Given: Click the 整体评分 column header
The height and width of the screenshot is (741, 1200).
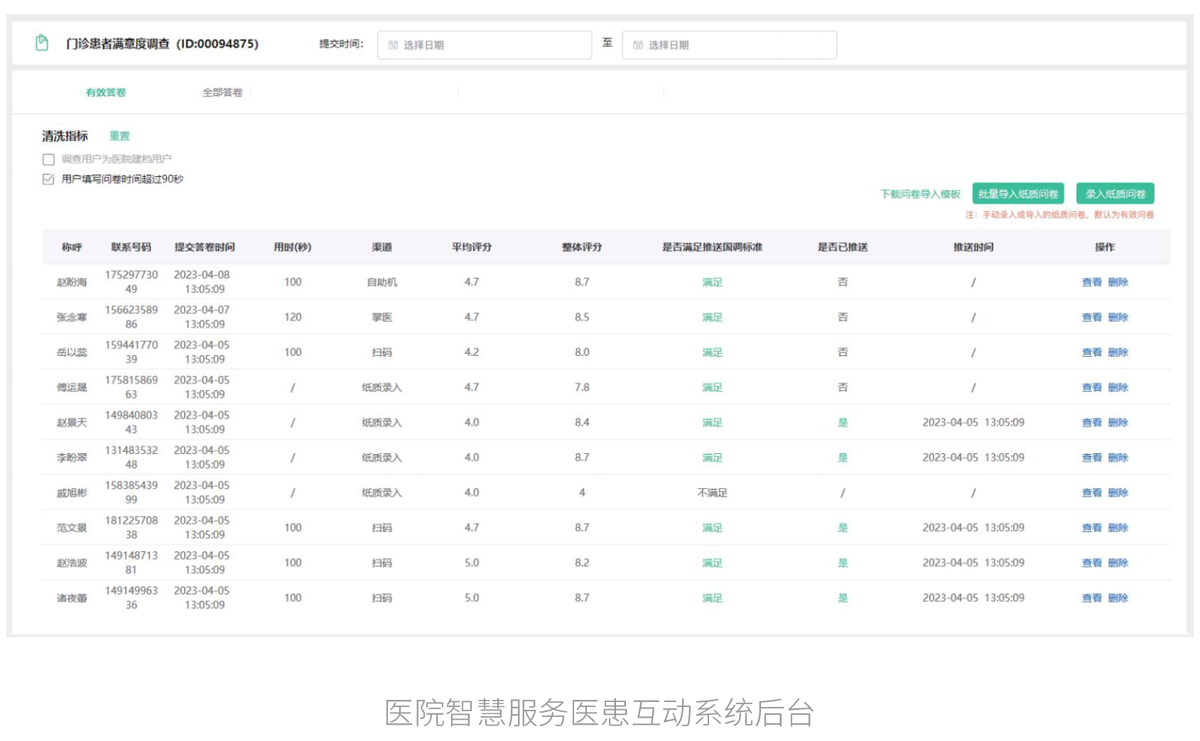Looking at the screenshot, I should [x=582, y=247].
